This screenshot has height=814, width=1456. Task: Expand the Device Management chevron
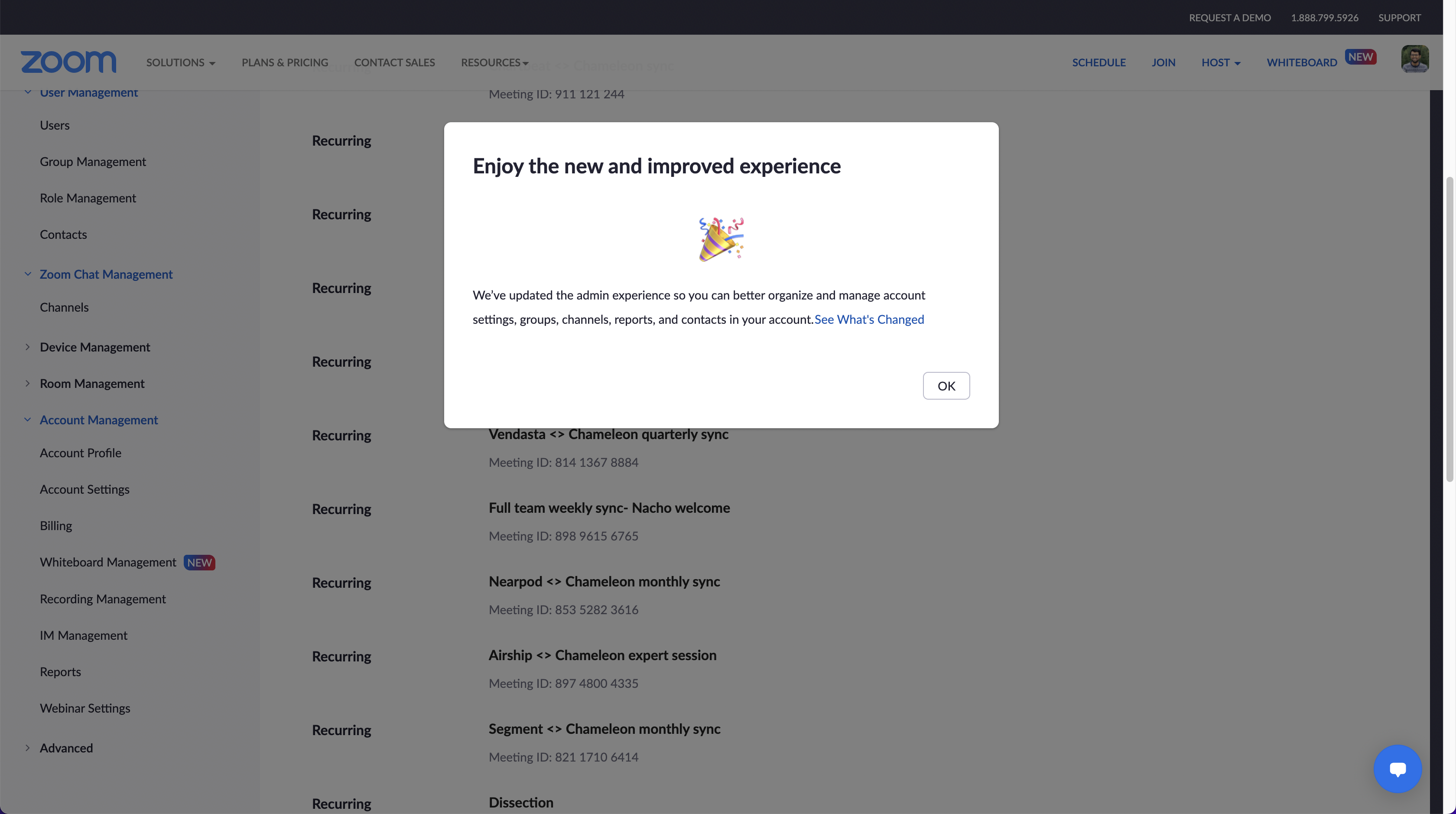pyautogui.click(x=28, y=347)
